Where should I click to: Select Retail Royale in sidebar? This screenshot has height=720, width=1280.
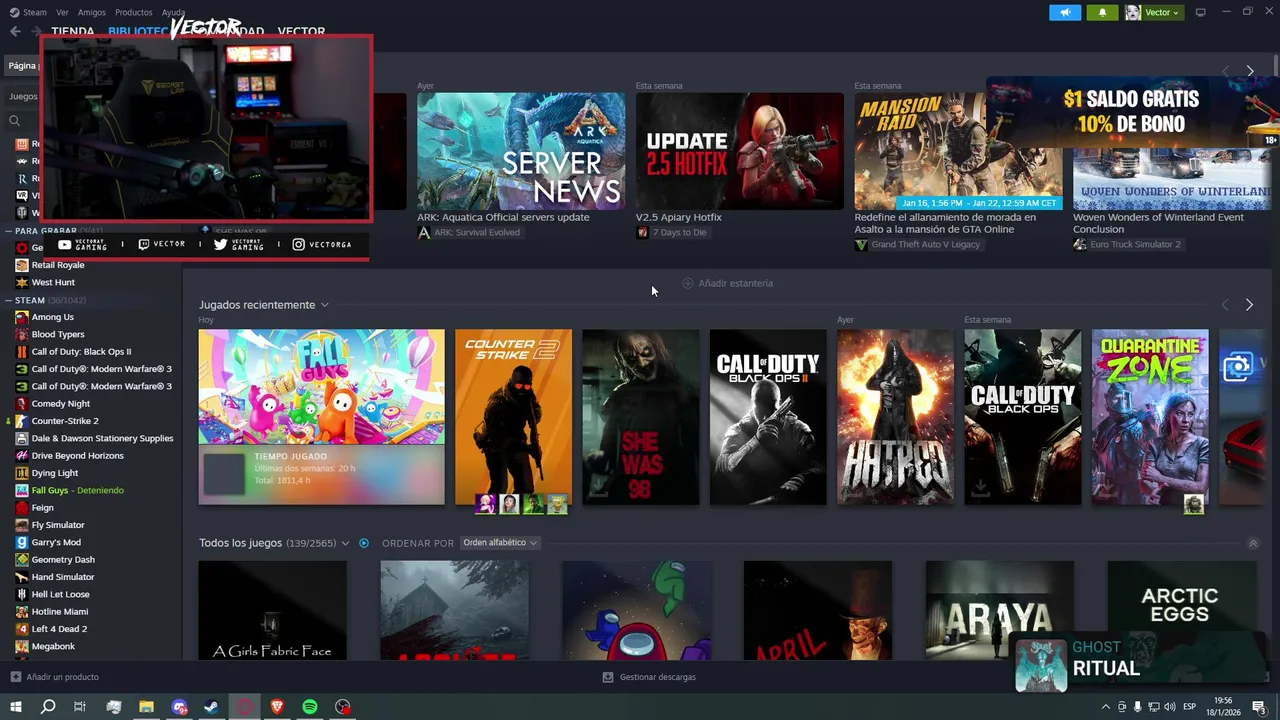coord(58,265)
